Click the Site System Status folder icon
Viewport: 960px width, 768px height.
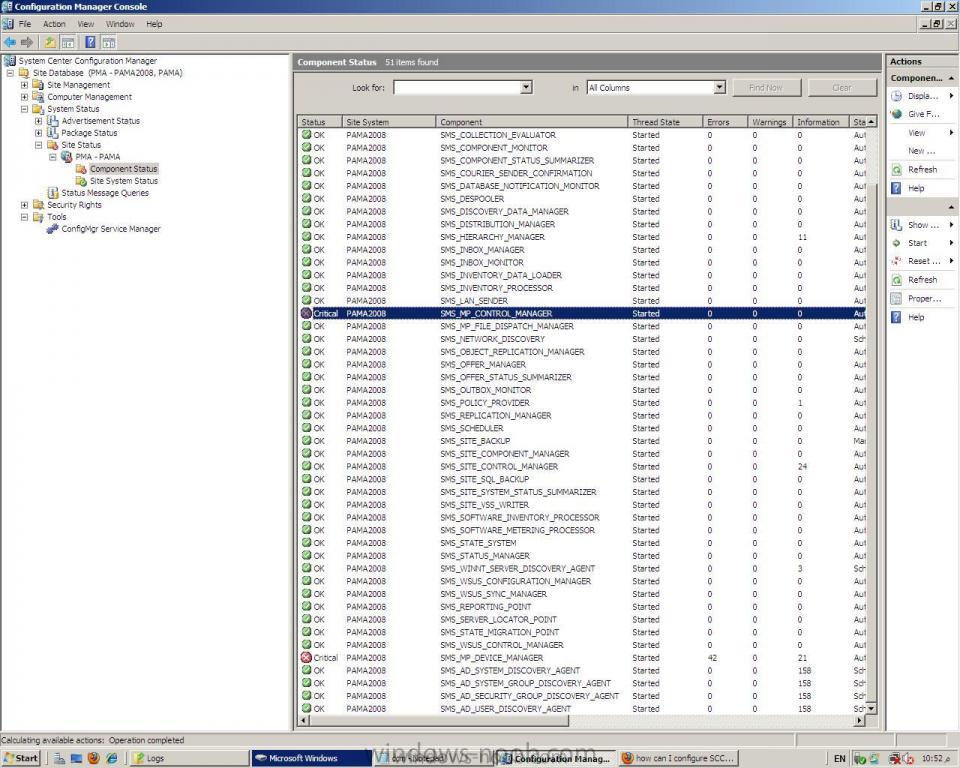coord(81,181)
